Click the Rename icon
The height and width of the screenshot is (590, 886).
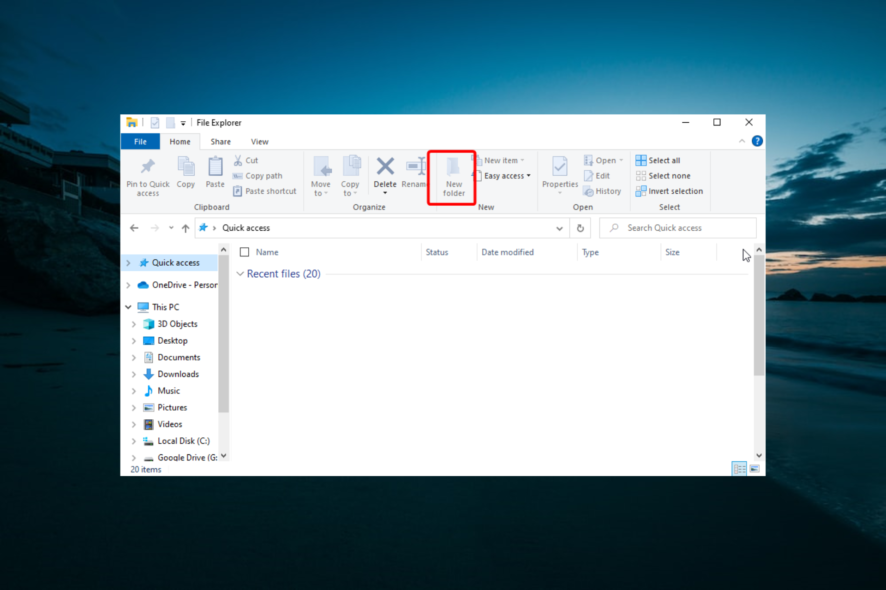coord(415,167)
